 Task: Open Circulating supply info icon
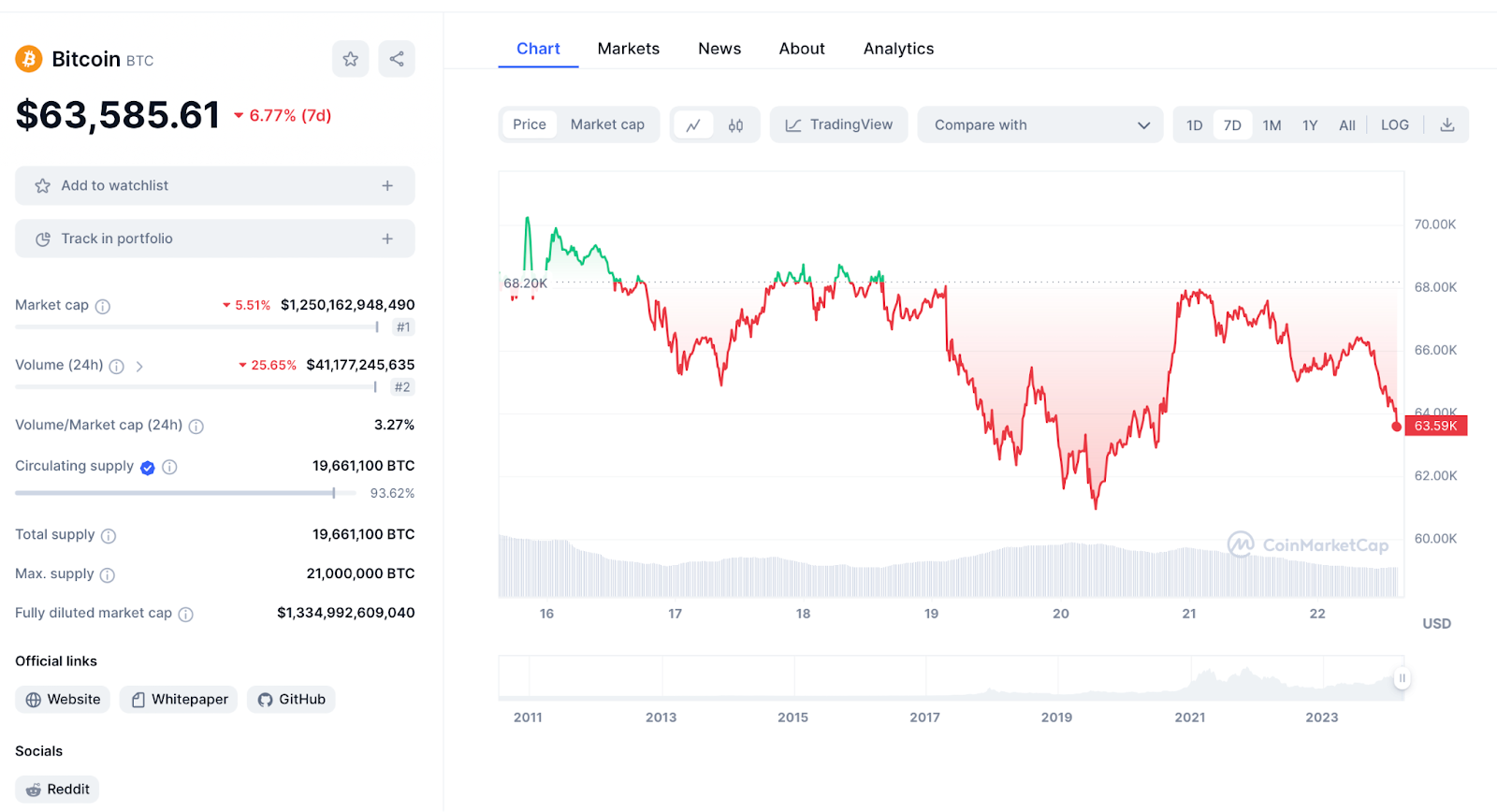(169, 467)
